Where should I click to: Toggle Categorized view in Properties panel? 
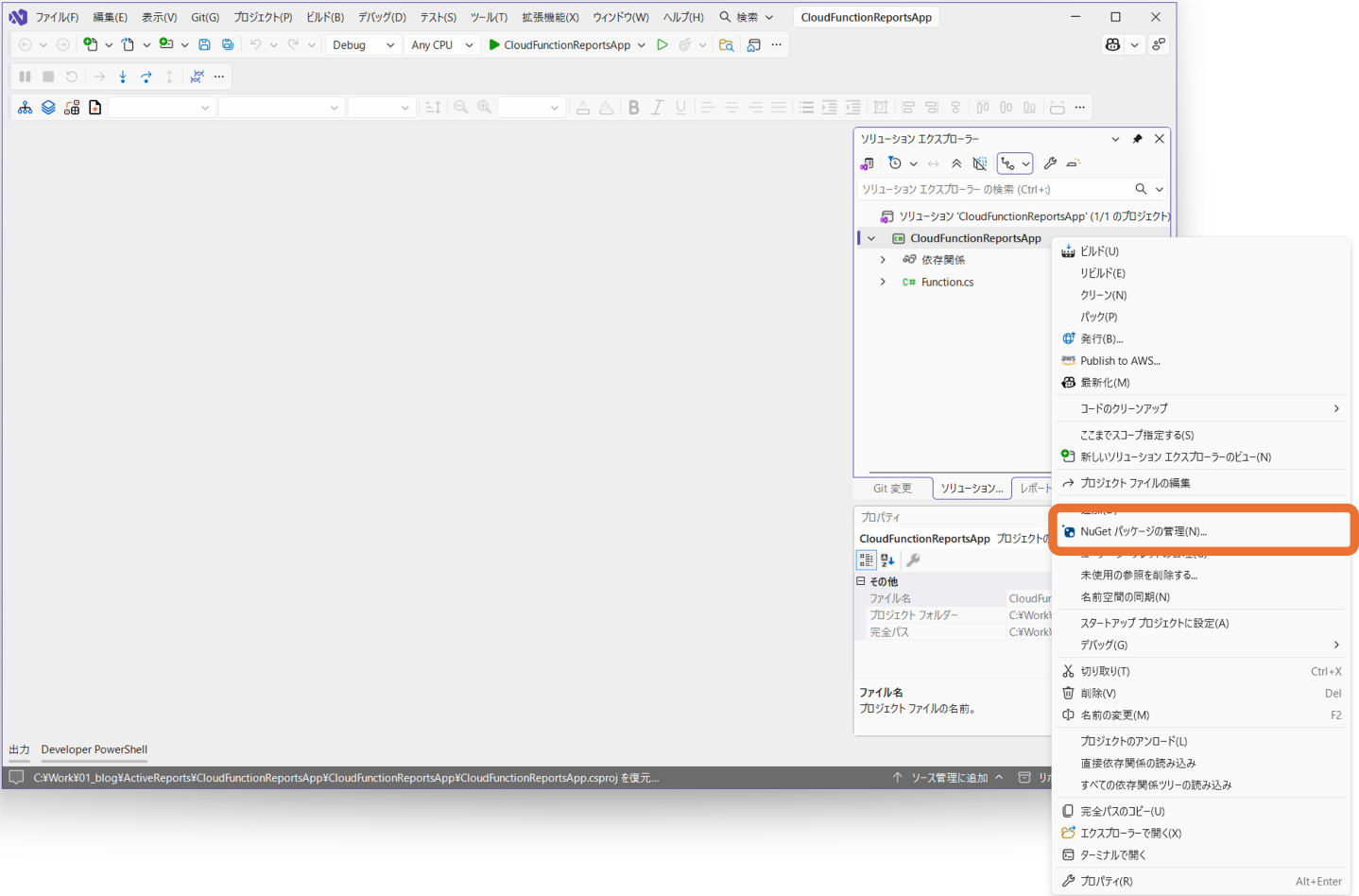(867, 560)
